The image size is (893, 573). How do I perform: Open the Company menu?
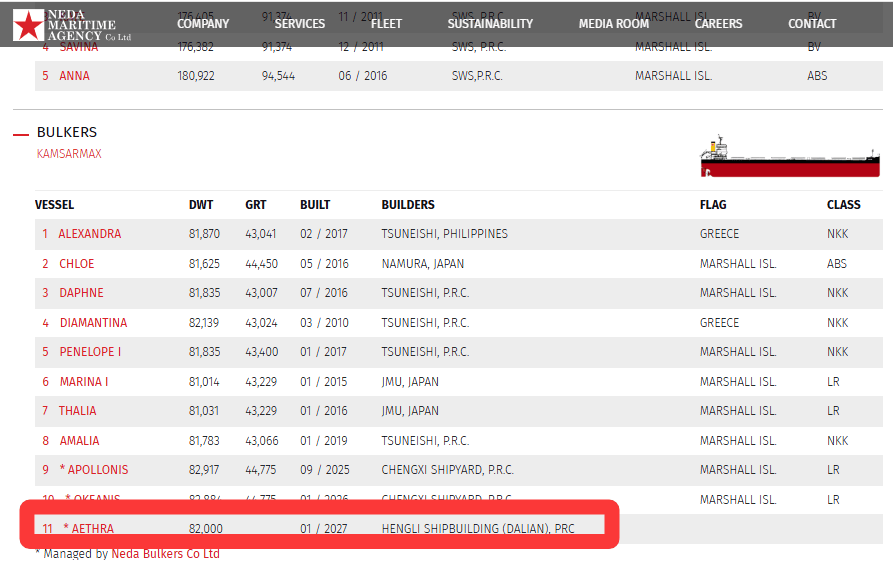click(203, 24)
